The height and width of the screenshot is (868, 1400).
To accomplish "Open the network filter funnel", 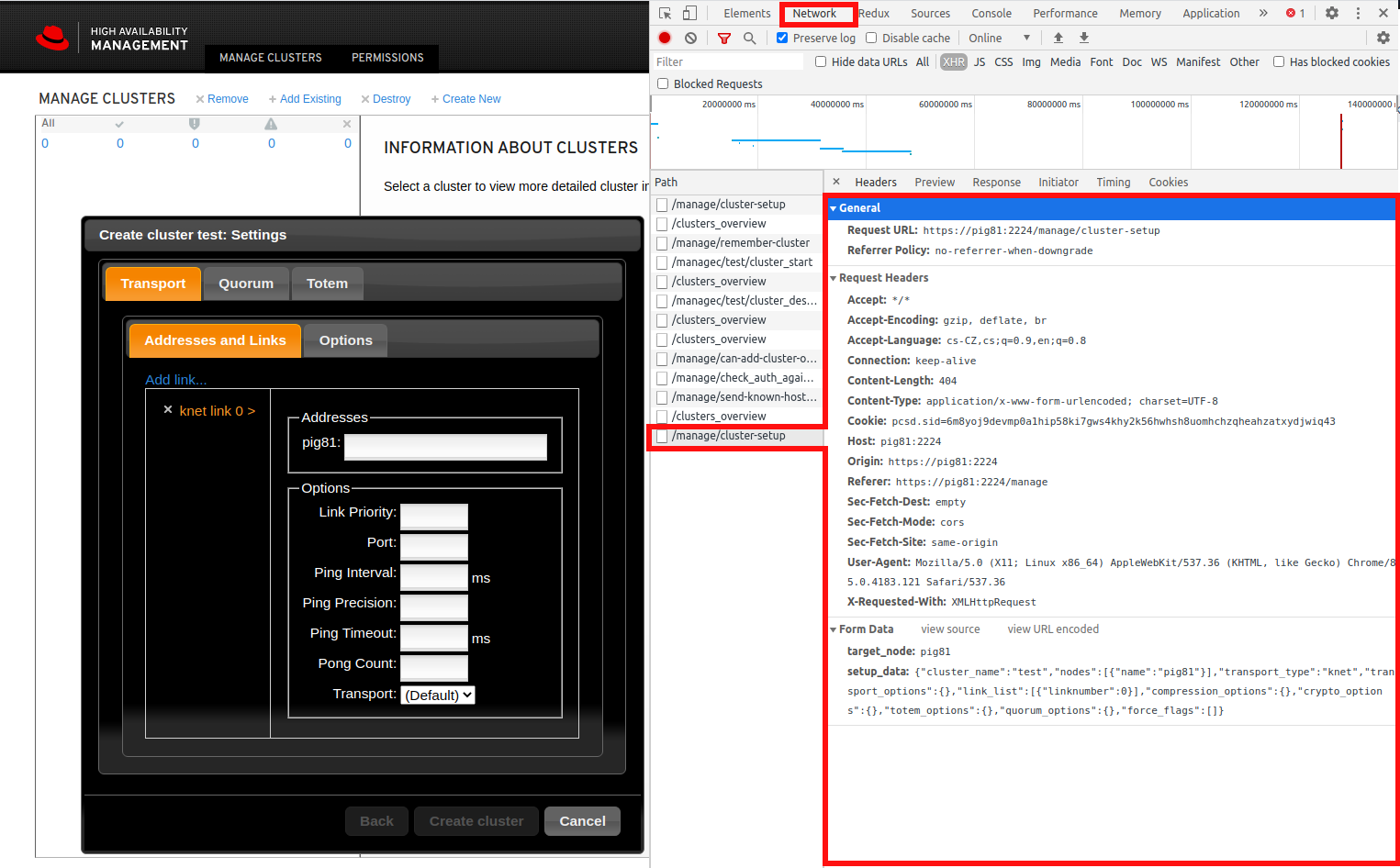I will (724, 38).
